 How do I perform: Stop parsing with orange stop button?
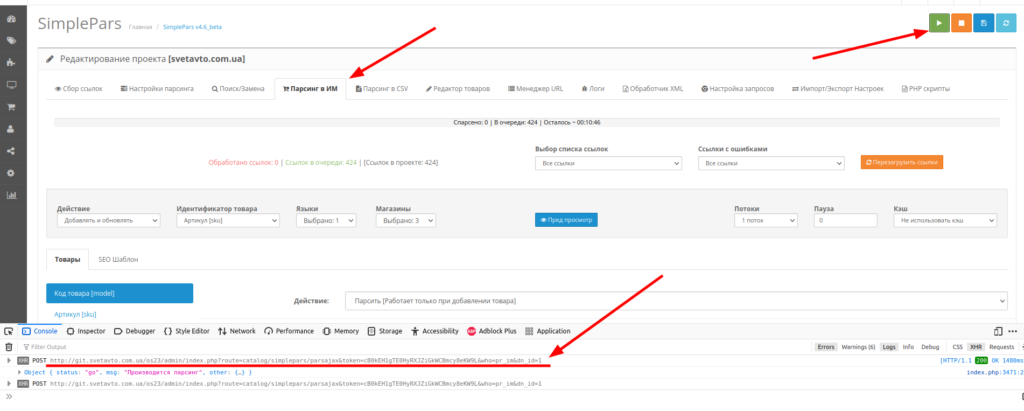(x=961, y=23)
